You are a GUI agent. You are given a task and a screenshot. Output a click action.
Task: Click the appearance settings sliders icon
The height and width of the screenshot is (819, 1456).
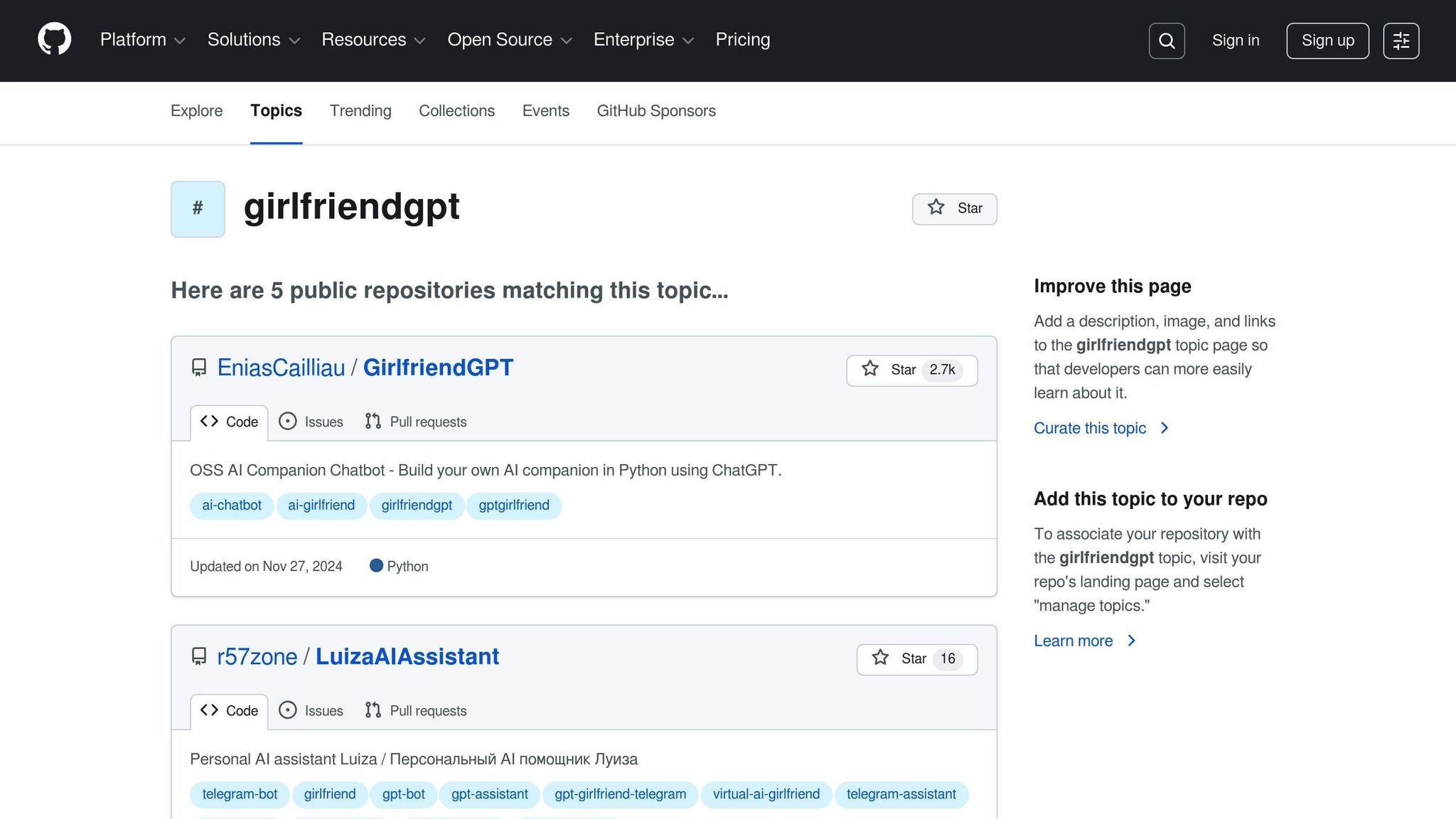1401,41
